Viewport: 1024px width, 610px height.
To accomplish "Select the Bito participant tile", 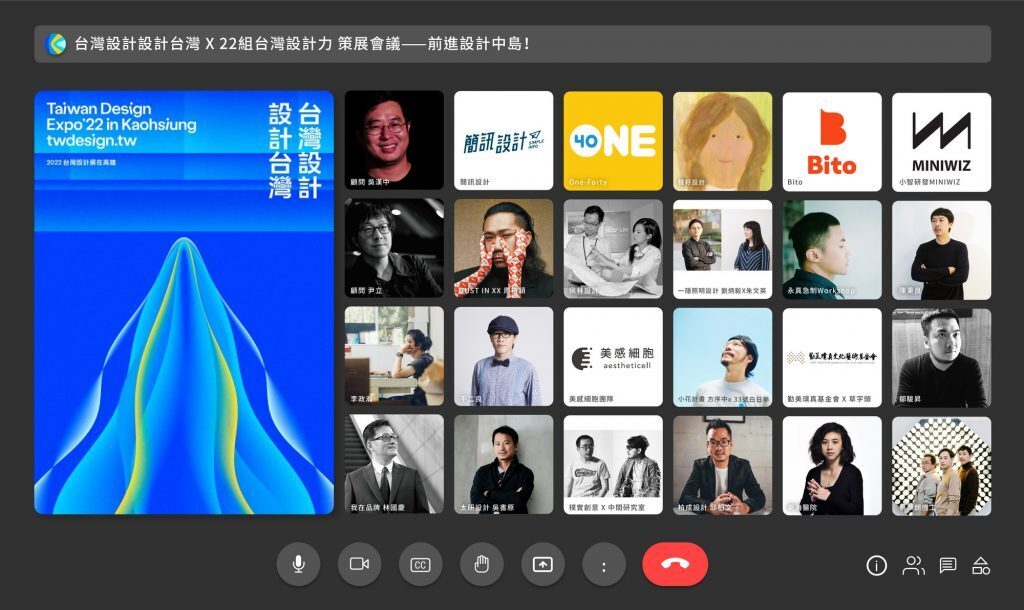I will [x=832, y=140].
